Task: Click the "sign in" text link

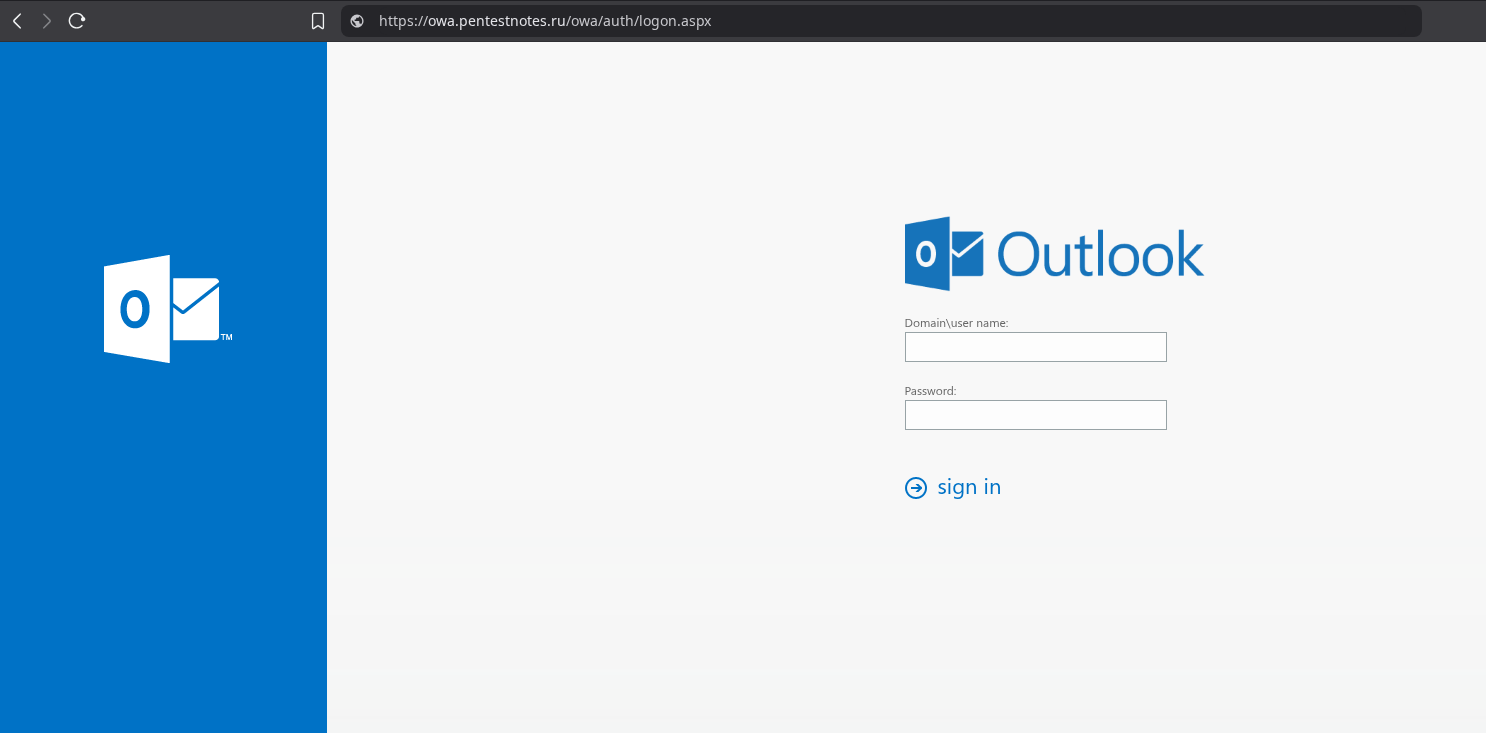Action: 968,487
